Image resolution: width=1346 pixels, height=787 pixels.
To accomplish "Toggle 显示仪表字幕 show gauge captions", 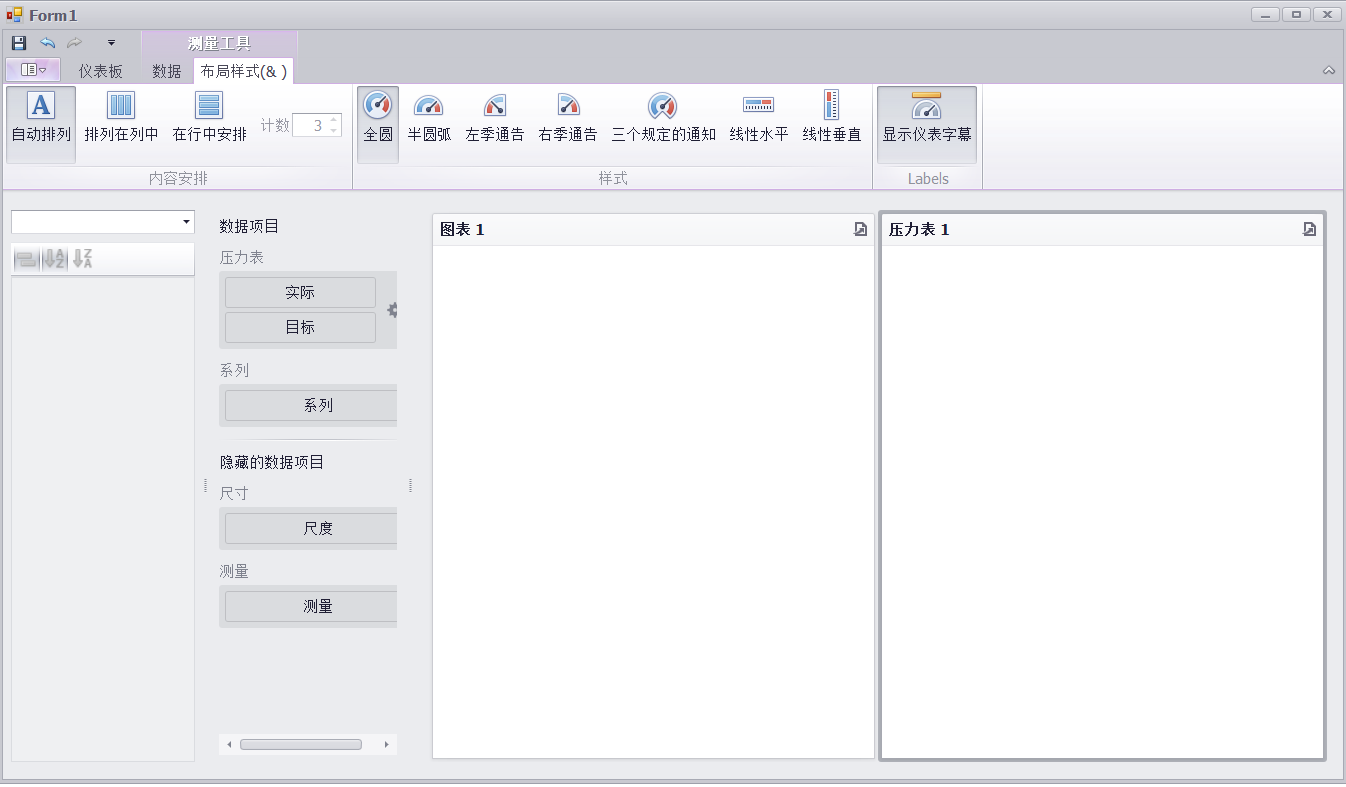I will [926, 119].
